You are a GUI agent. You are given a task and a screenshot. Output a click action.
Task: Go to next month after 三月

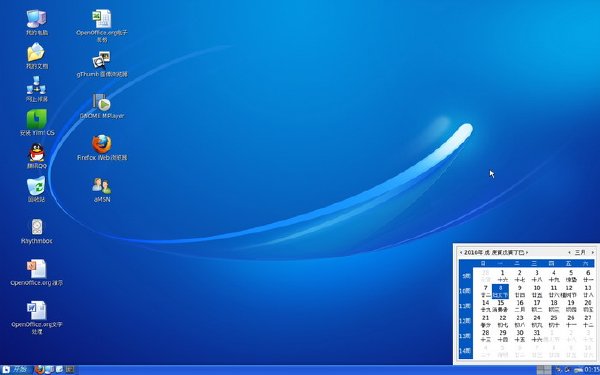click(x=593, y=253)
